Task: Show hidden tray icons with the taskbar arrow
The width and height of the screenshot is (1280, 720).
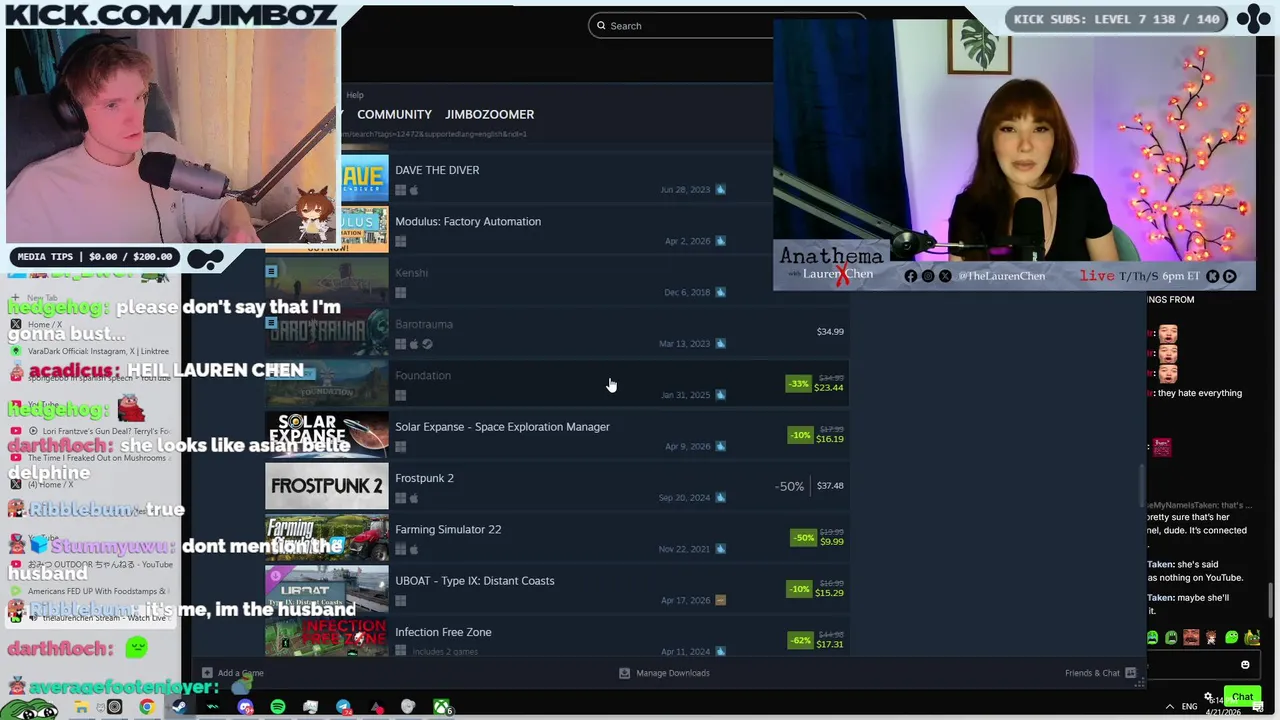Action: [x=1170, y=707]
